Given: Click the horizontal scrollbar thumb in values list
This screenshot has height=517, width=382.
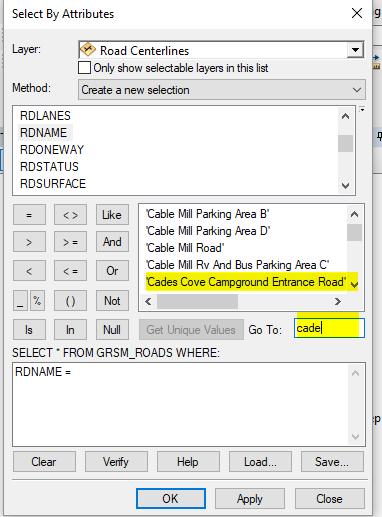Looking at the screenshot, I should click(x=197, y=301).
